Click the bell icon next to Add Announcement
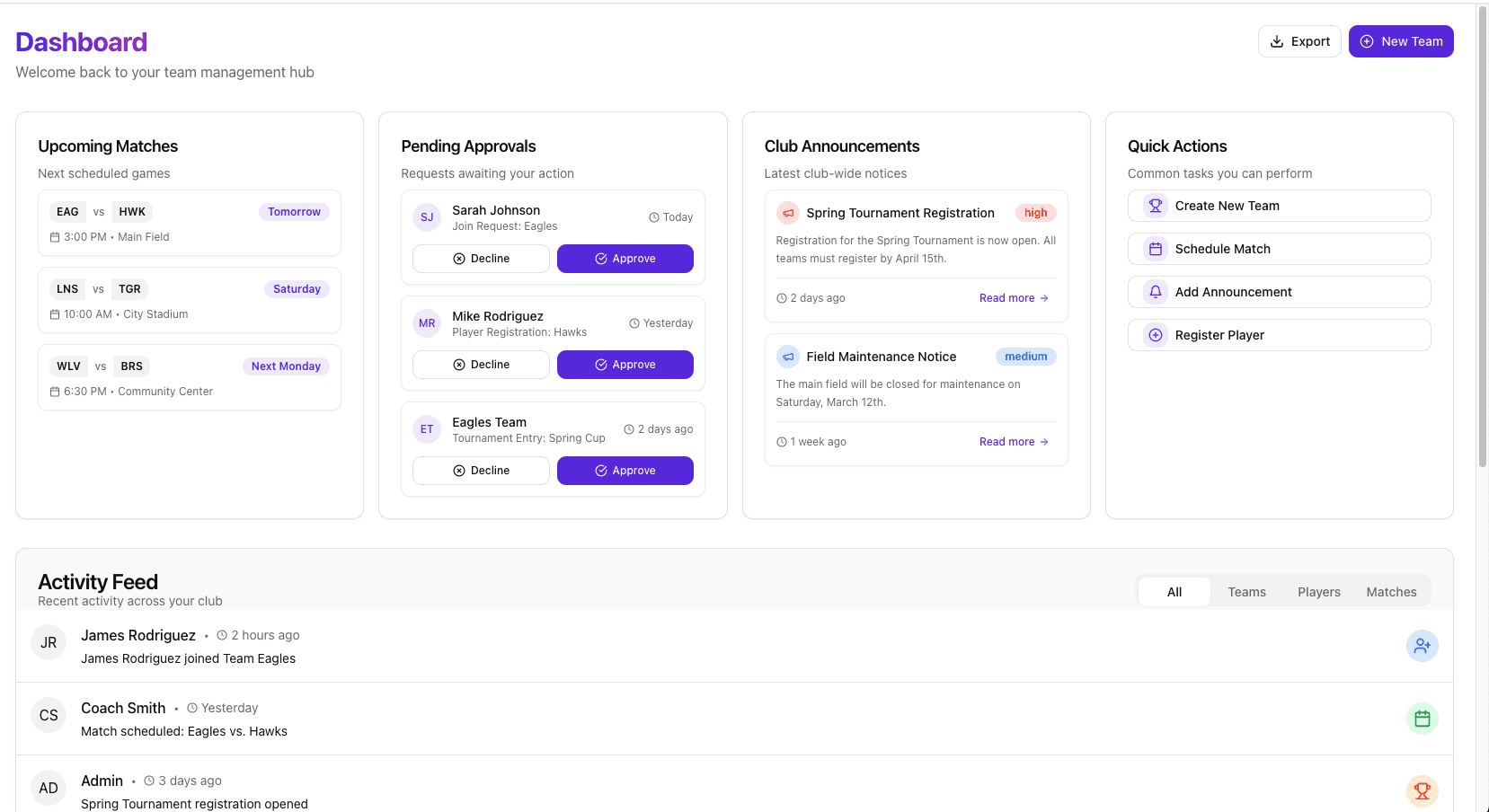 click(1156, 292)
